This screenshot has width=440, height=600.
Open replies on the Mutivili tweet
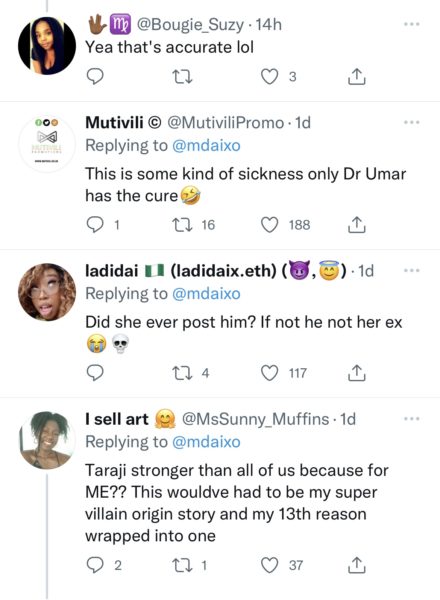point(94,225)
